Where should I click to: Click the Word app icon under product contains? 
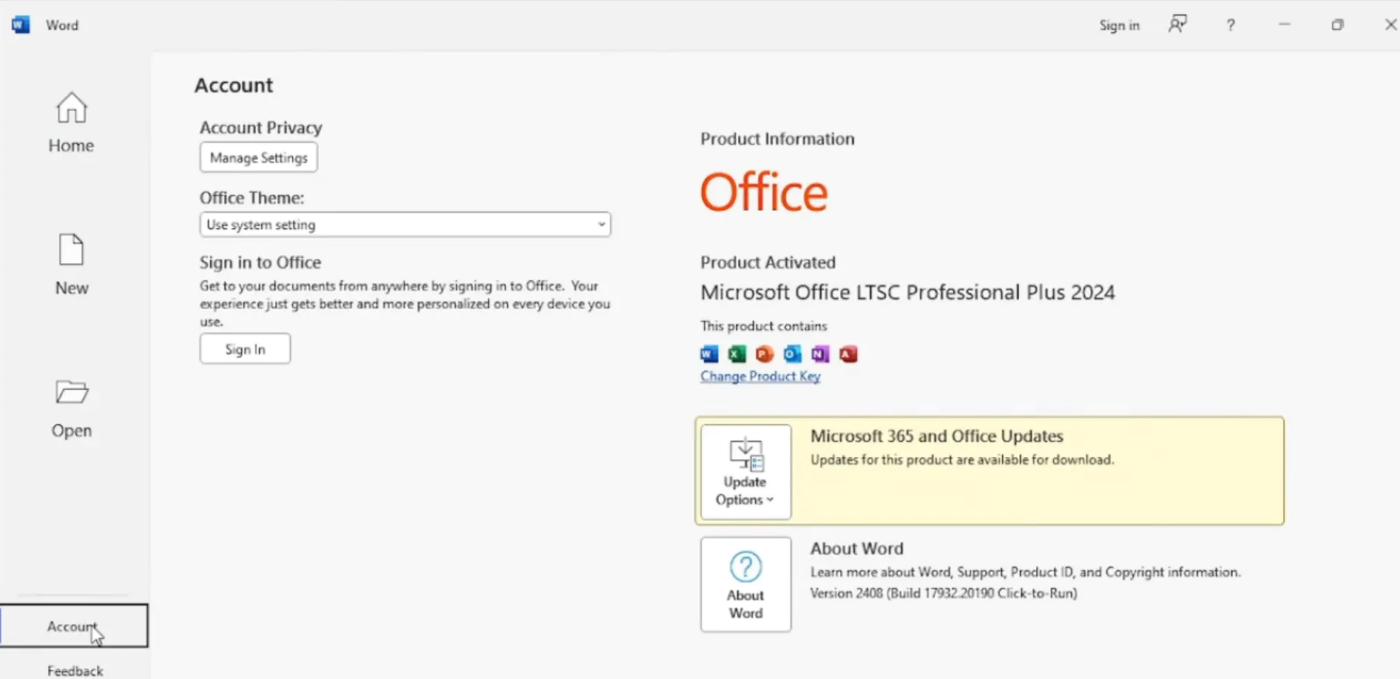[x=709, y=354]
